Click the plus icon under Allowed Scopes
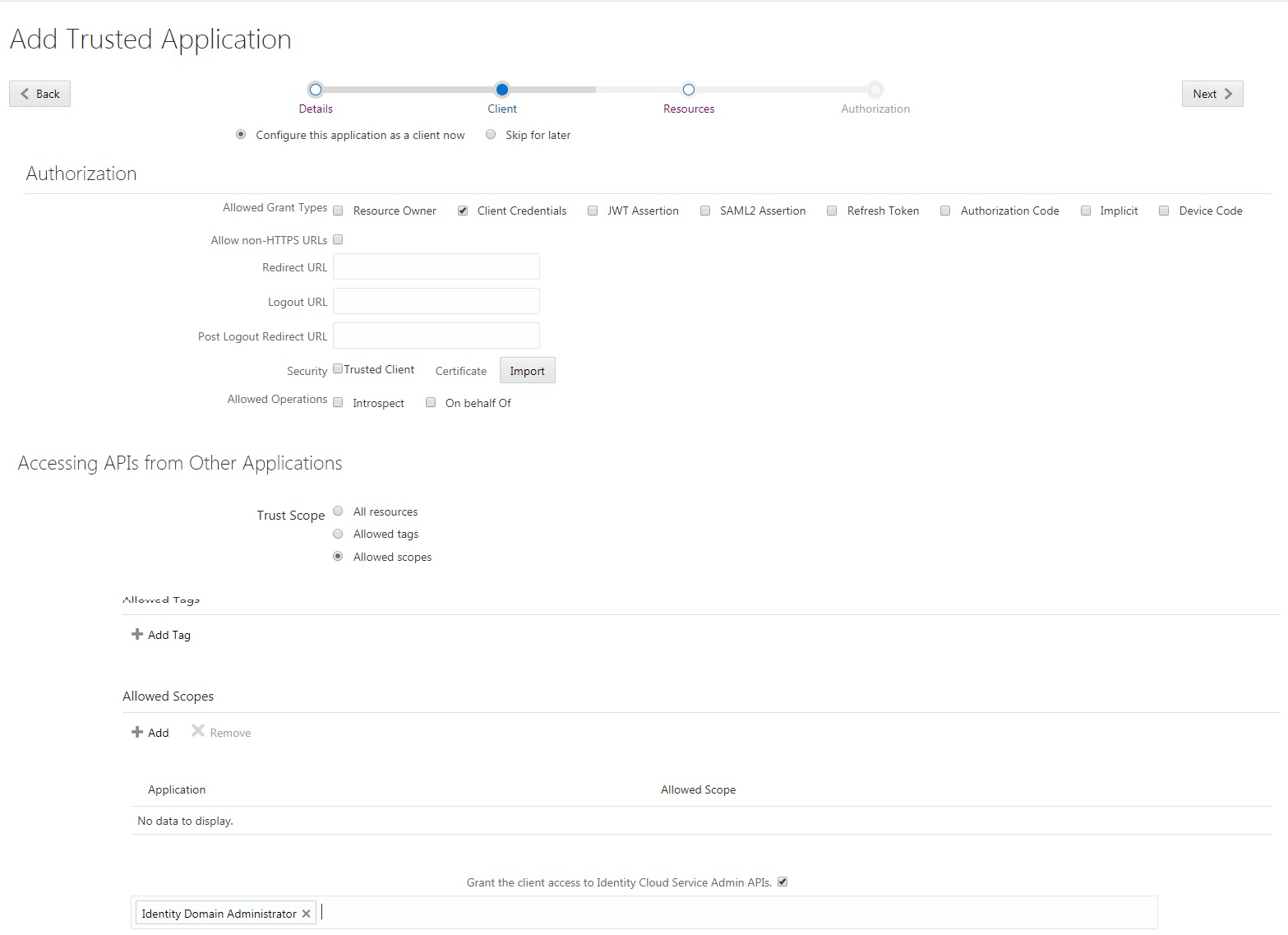 click(x=136, y=732)
